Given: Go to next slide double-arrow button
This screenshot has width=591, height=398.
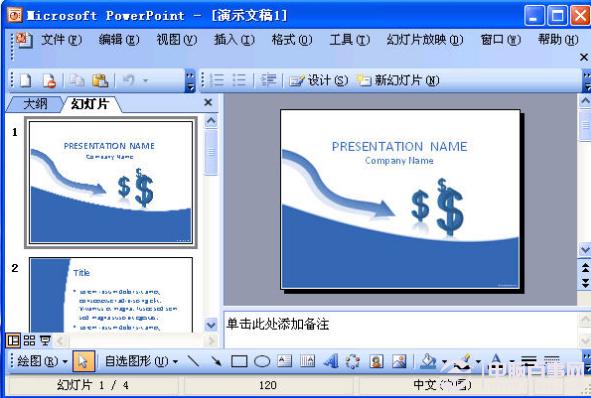Looking at the screenshot, I should pyautogui.click(x=585, y=283).
